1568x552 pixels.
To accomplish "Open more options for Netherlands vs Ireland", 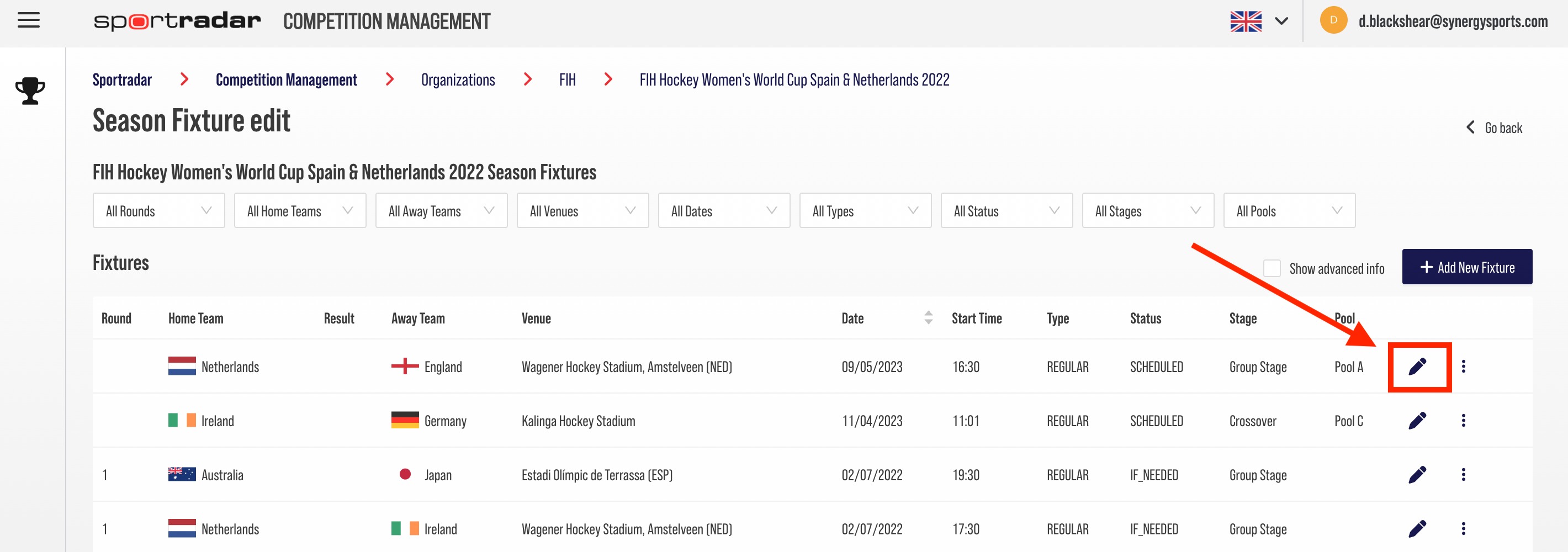I will point(1463,529).
